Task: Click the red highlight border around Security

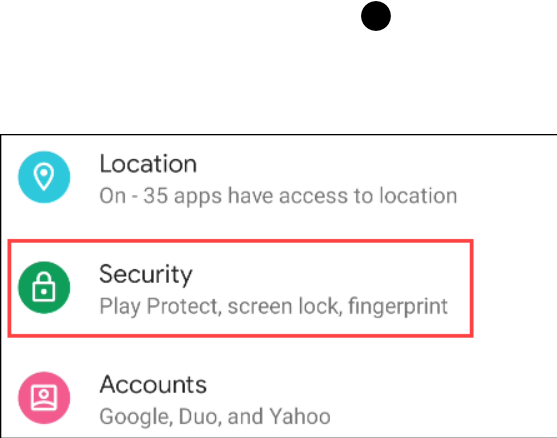Action: 240,241
